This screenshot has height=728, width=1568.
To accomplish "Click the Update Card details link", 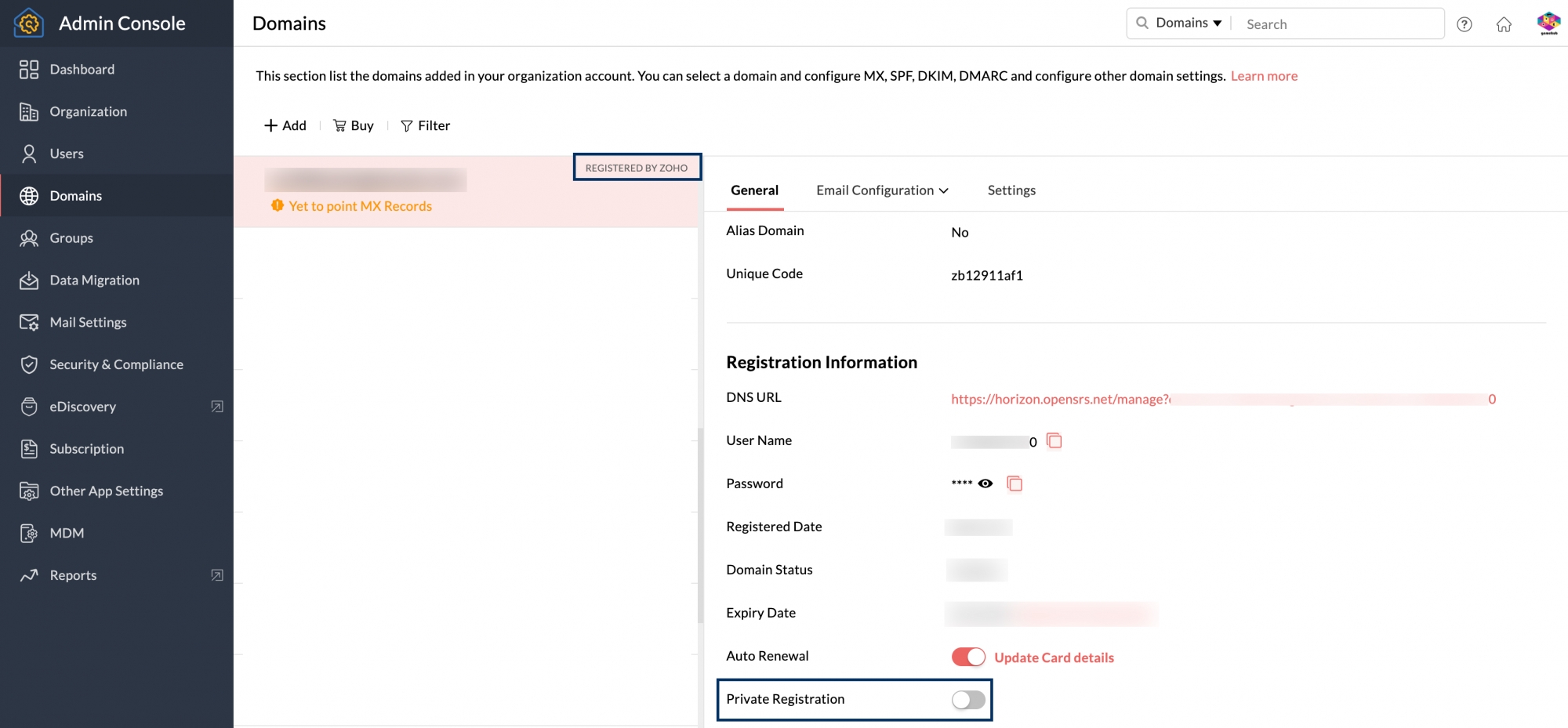I will point(1054,657).
